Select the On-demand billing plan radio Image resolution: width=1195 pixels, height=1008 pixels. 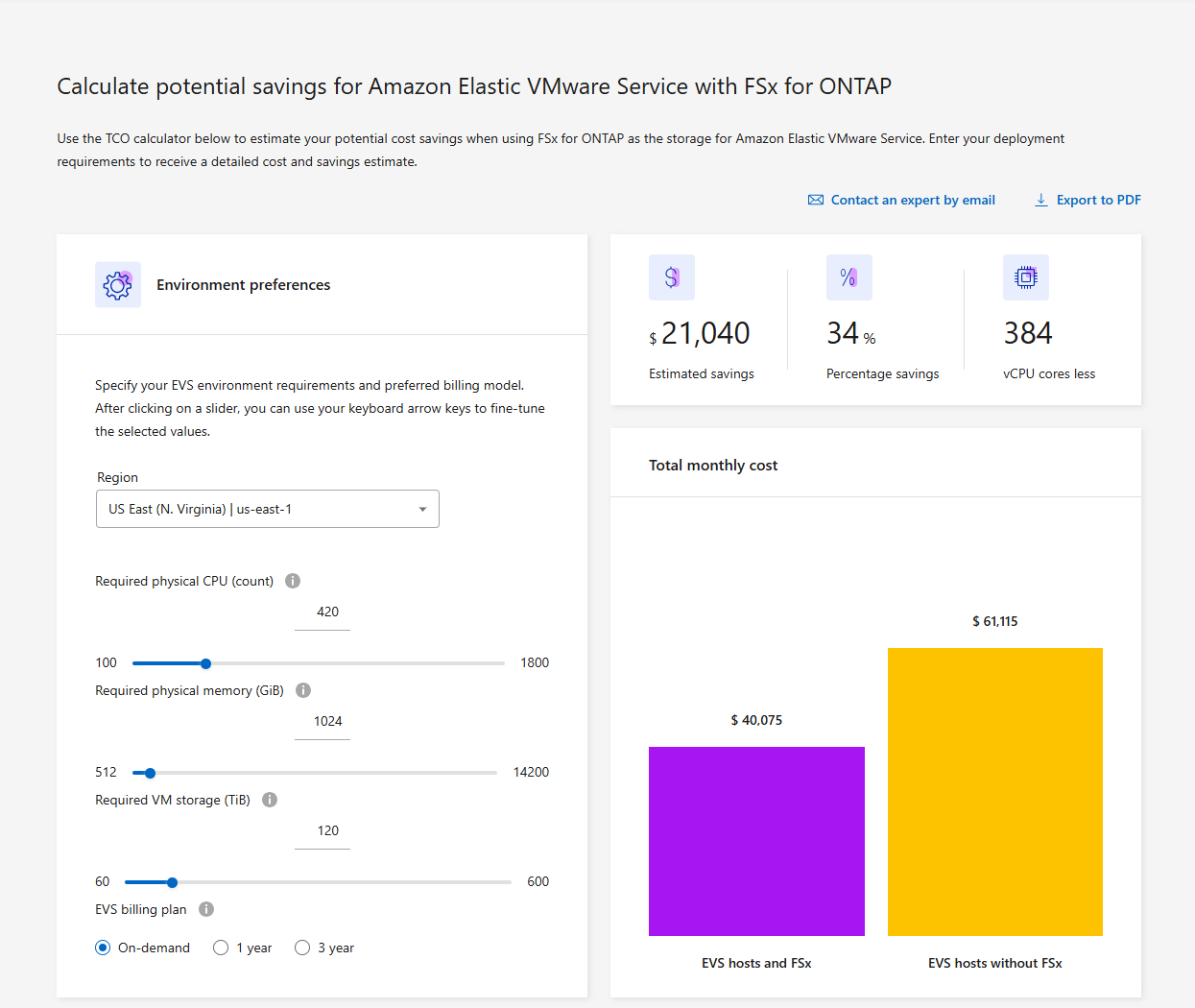[x=103, y=948]
